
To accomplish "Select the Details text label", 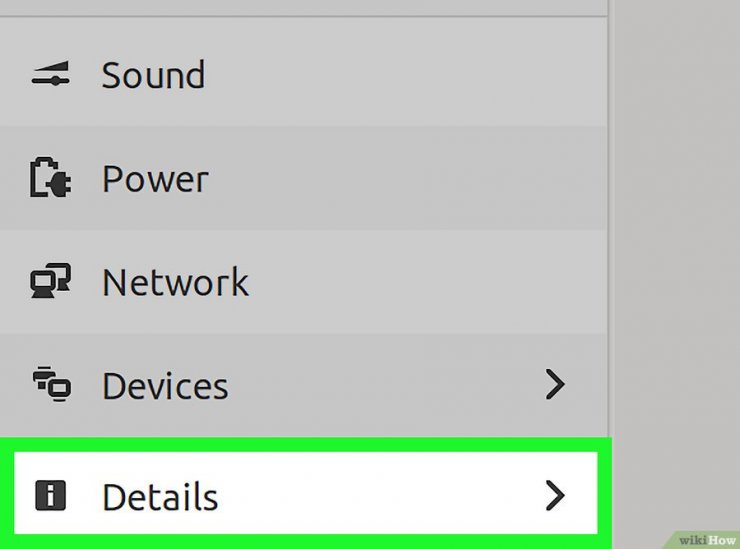I will (160, 496).
